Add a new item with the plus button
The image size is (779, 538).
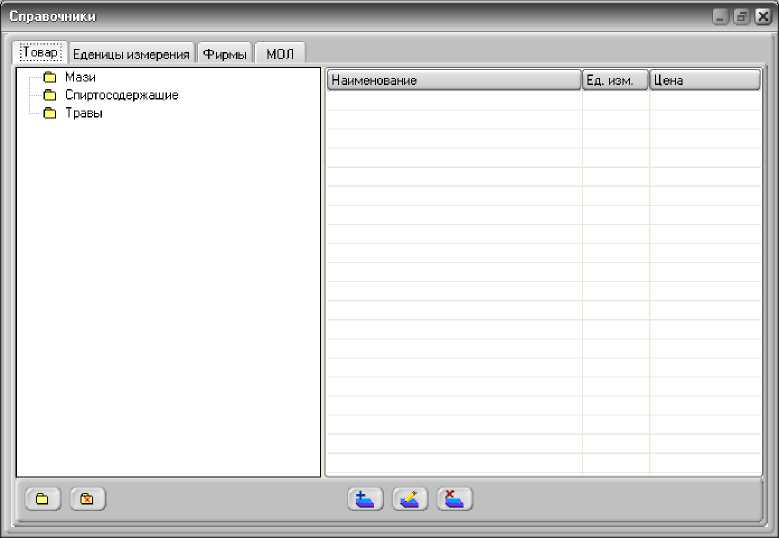(x=365, y=499)
